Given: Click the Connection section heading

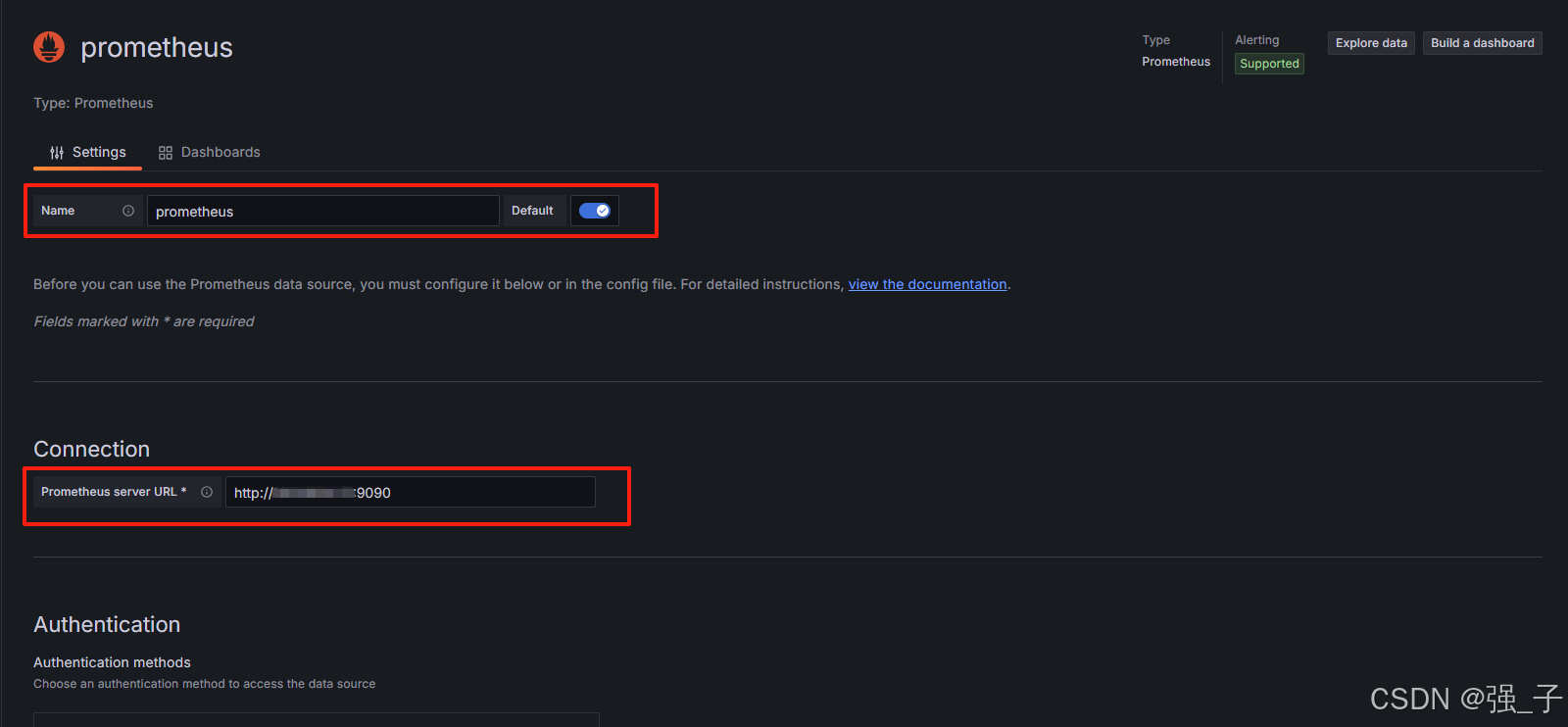Looking at the screenshot, I should coord(92,449).
